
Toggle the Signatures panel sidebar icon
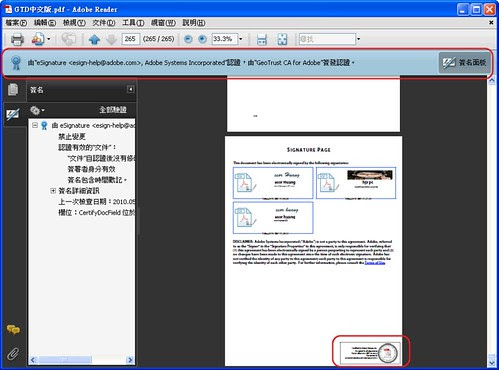tap(13, 114)
